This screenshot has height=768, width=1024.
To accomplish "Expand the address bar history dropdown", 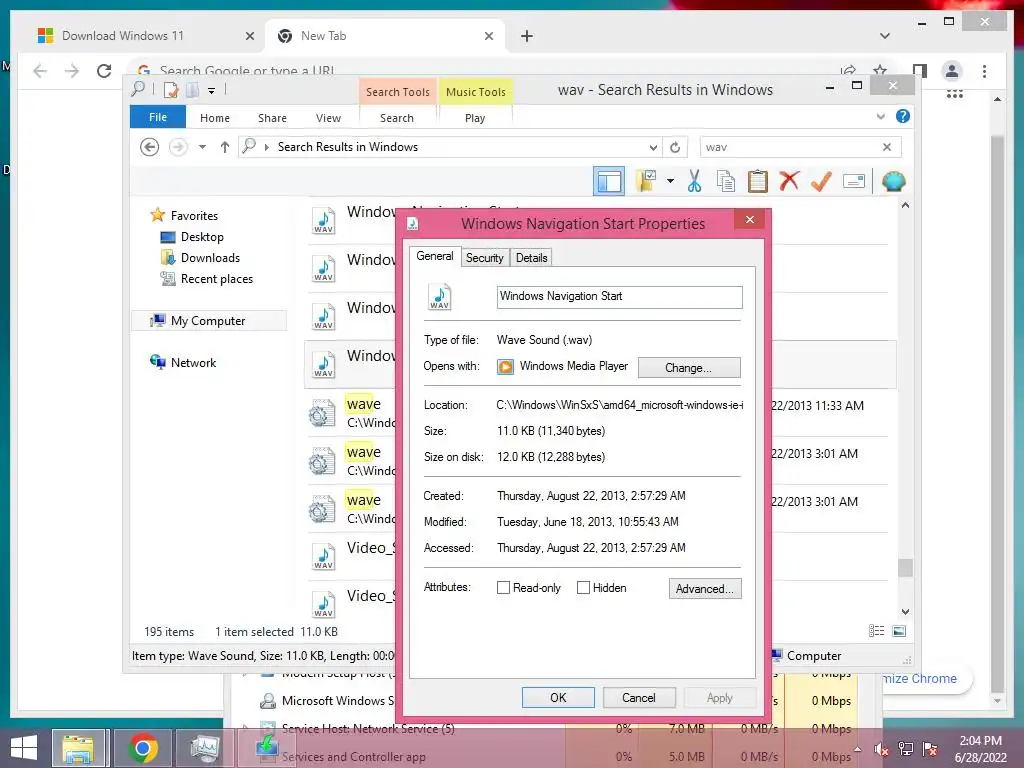I will pos(652,147).
